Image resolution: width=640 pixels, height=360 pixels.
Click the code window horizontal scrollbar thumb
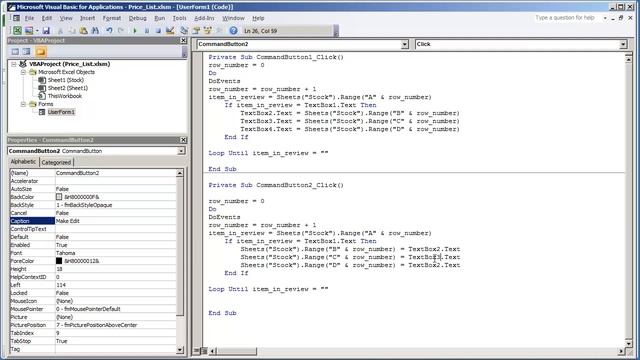pos(237,351)
